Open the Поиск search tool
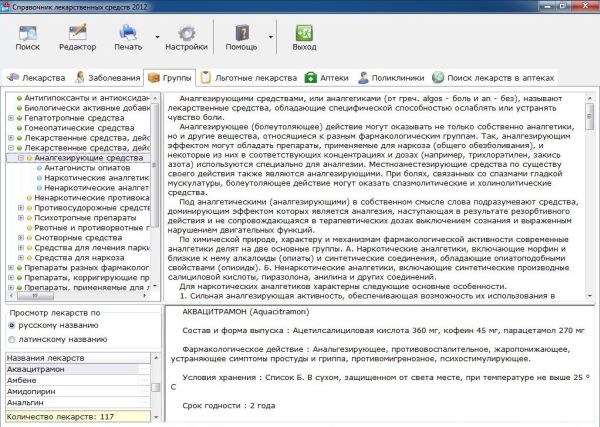 [x=28, y=37]
